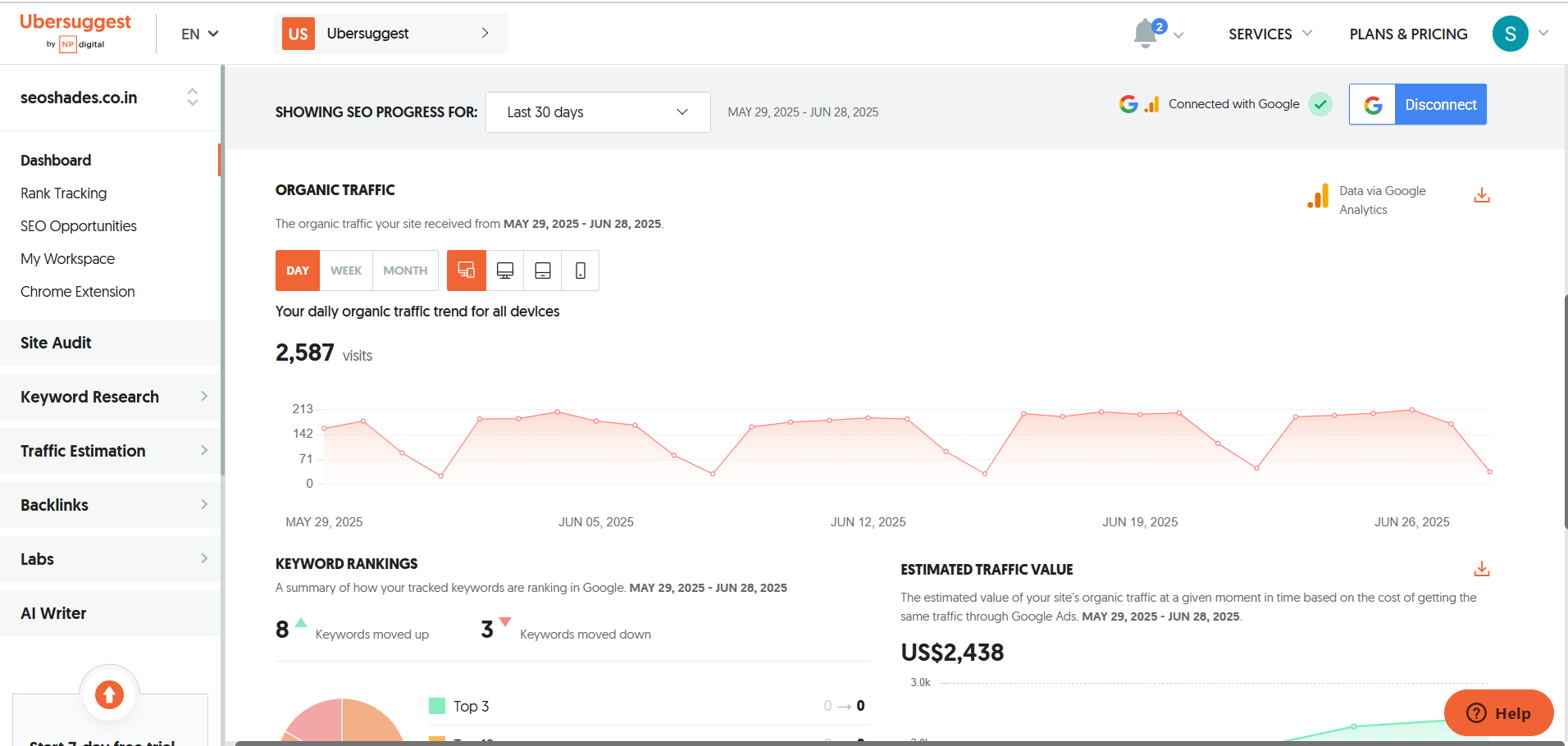The height and width of the screenshot is (746, 1568).
Task: Click the Google Analytics bars icon
Action: point(1318,197)
